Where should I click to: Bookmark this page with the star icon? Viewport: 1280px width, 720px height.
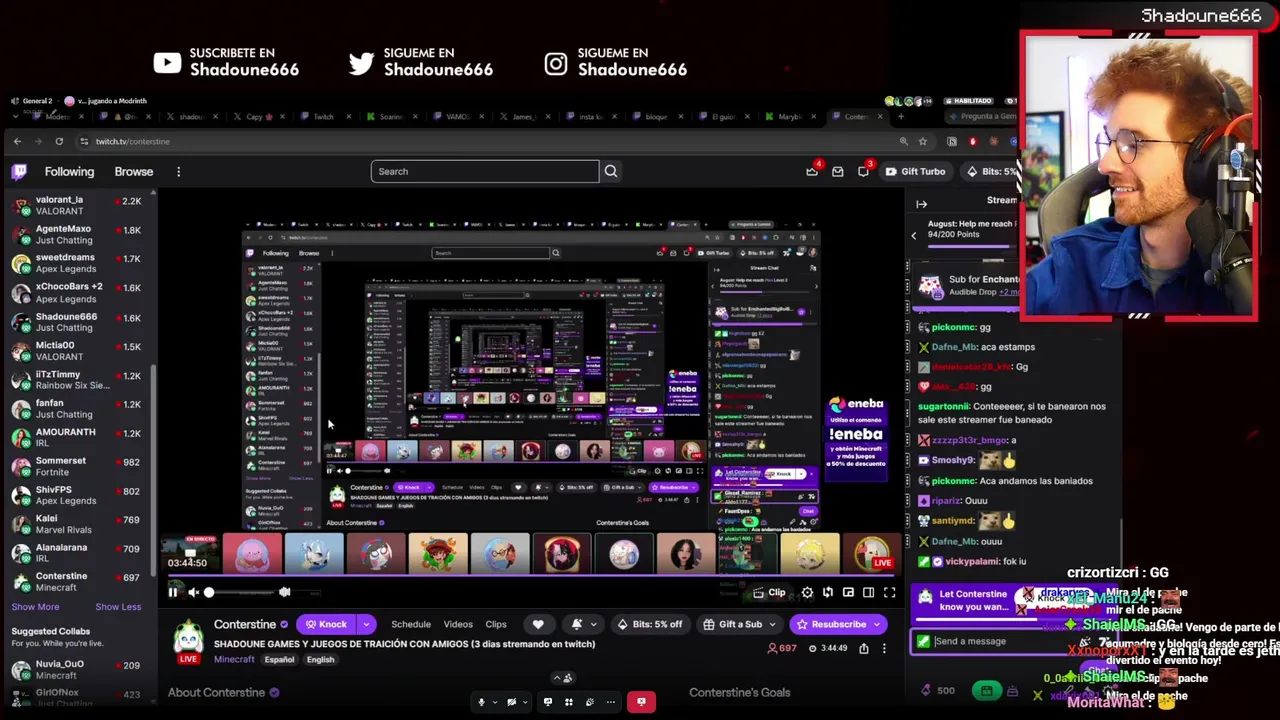[922, 141]
